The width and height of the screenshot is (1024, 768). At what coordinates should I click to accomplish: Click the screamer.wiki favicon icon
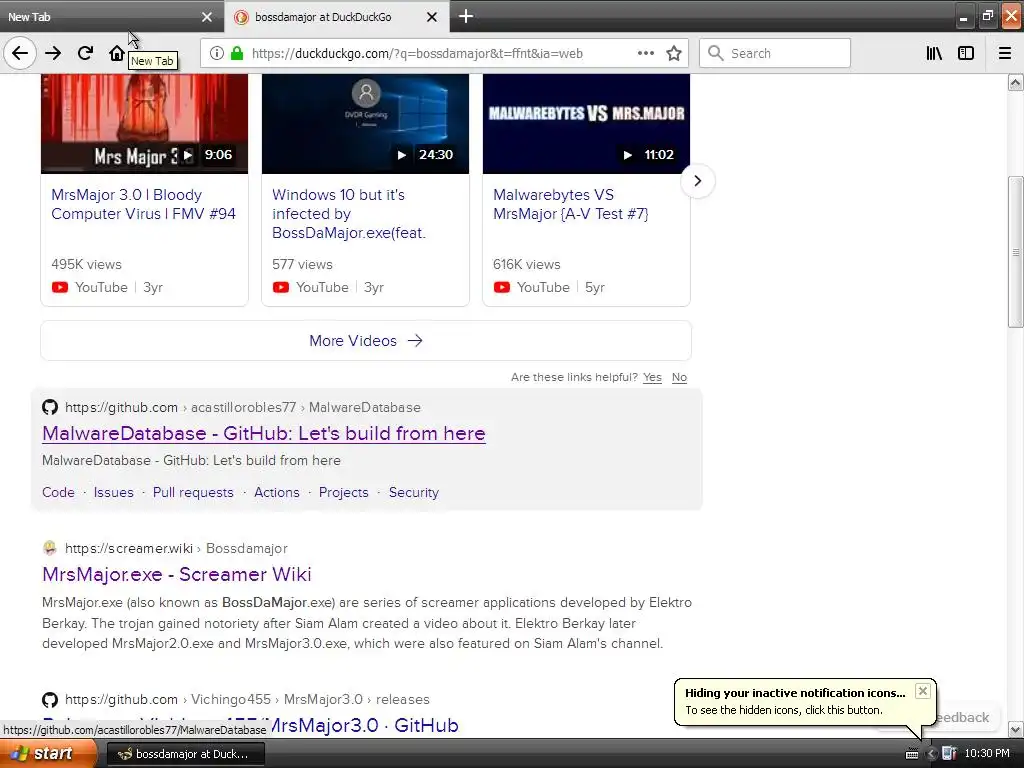pos(50,548)
